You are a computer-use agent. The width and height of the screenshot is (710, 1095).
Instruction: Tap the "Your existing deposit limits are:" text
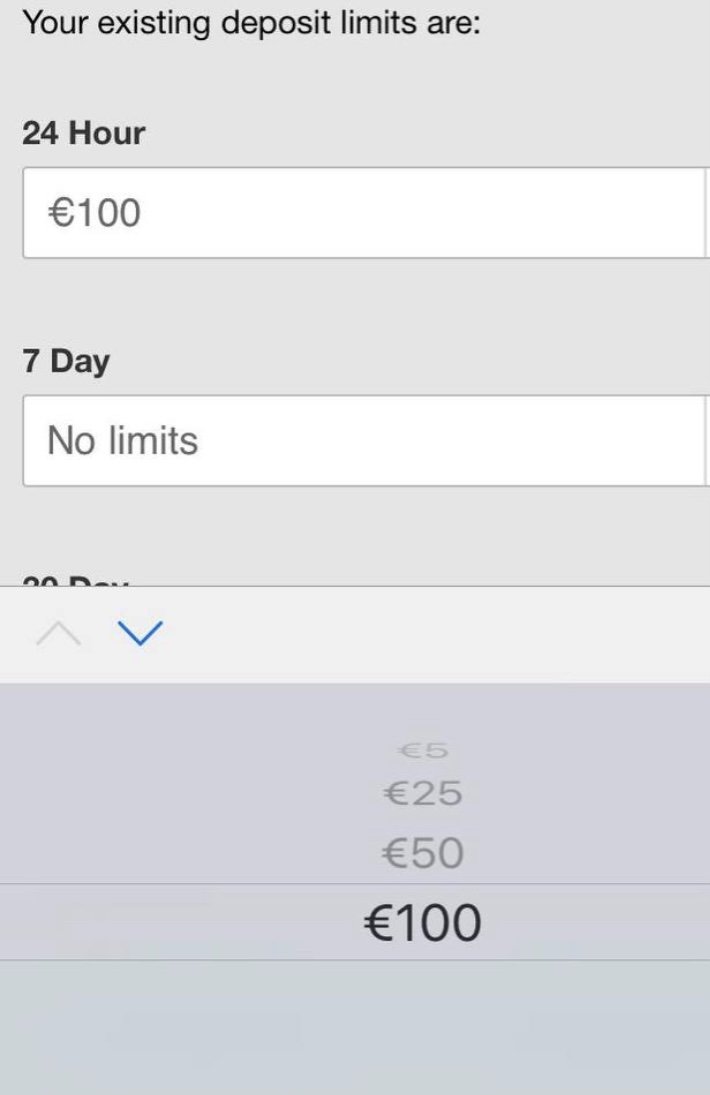(251, 22)
